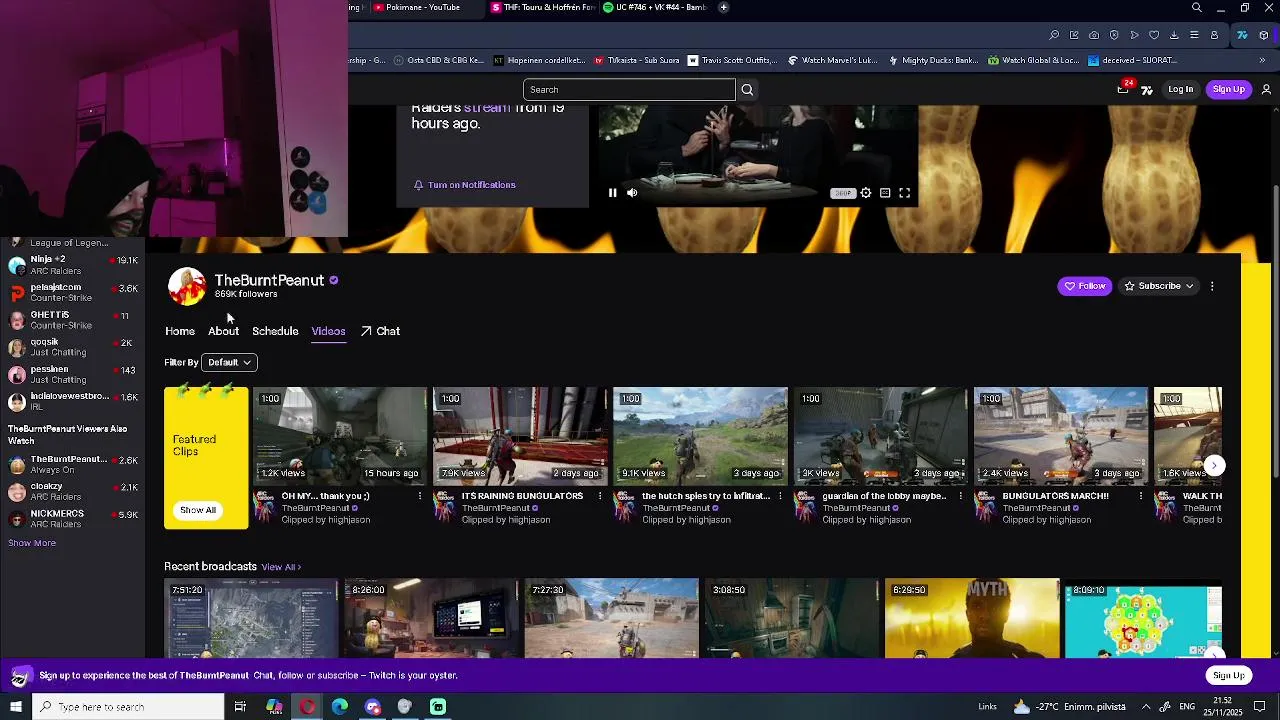Open more options for 'OH MY... thank you' clip

(420, 496)
